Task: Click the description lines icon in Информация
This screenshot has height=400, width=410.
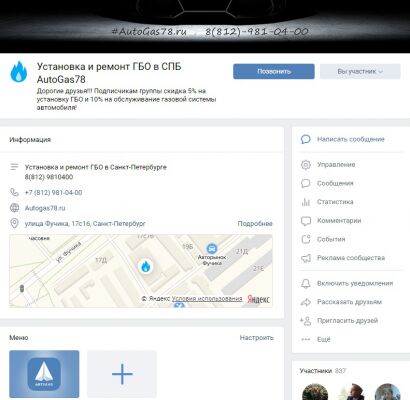Action: 14,167
